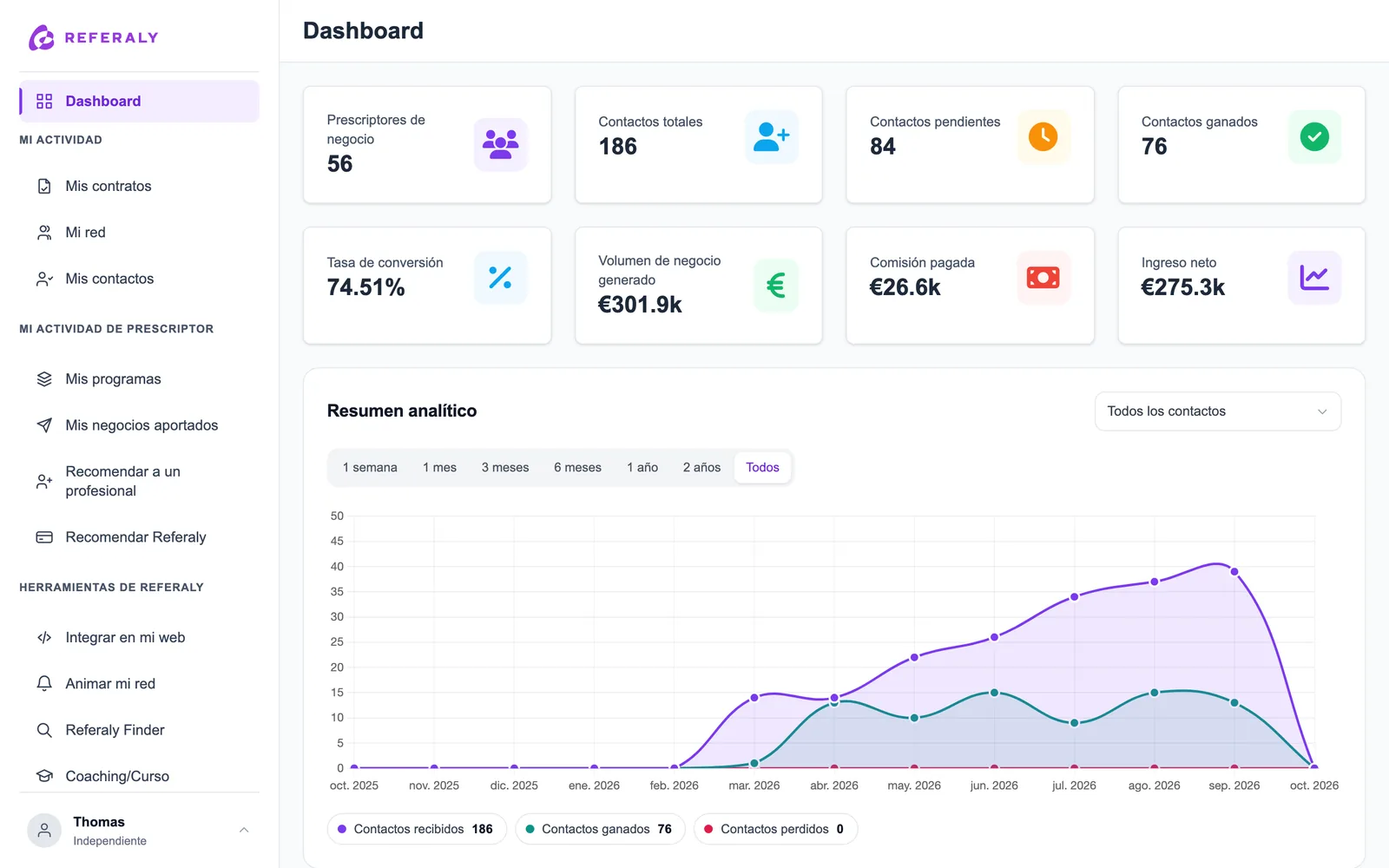
Task: Click the purple group icon in Prescriptores de negocio card
Action: pos(501,144)
